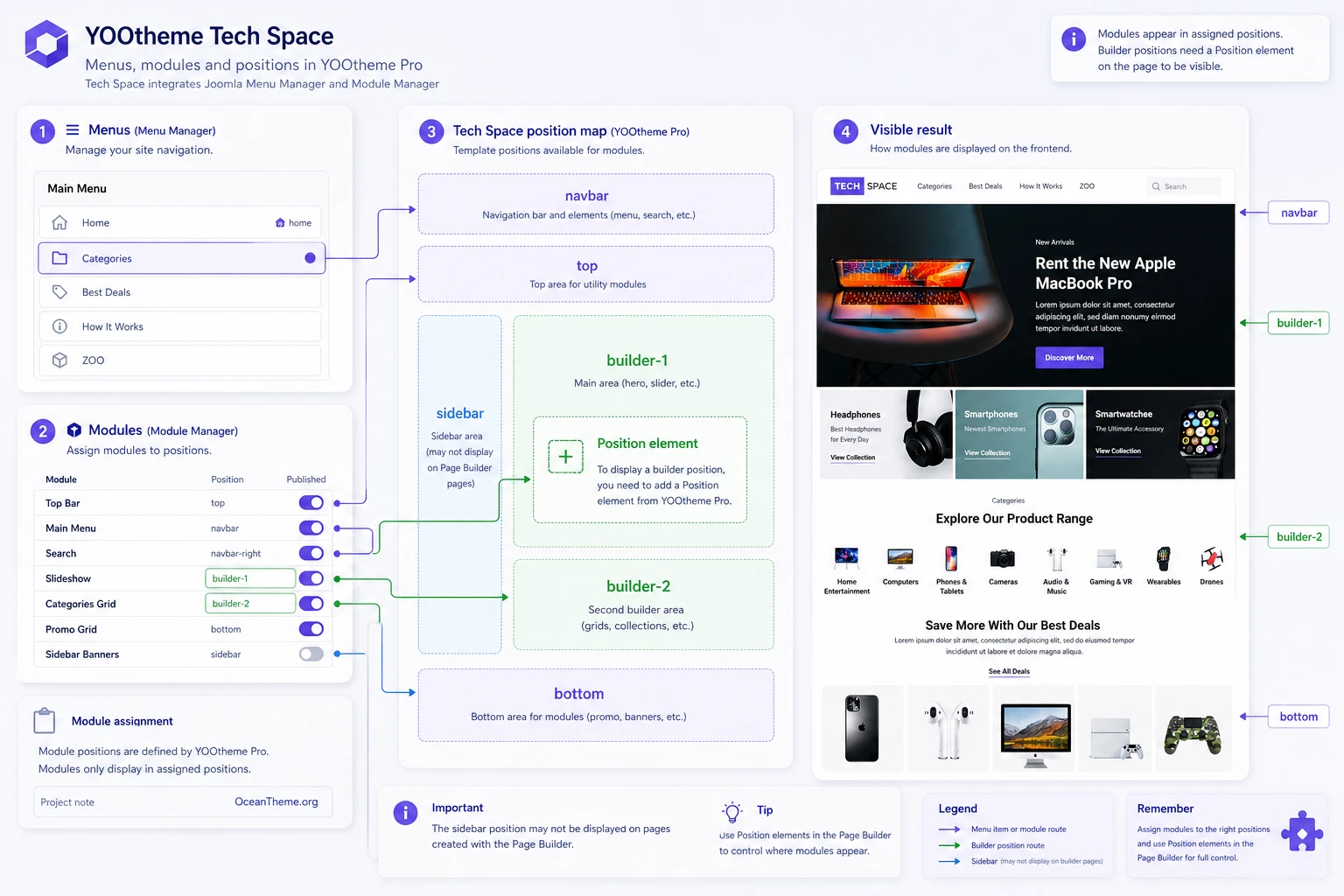This screenshot has height=896, width=1344.
Task: Click the OceanTheme.org project note link
Action: coord(276,801)
